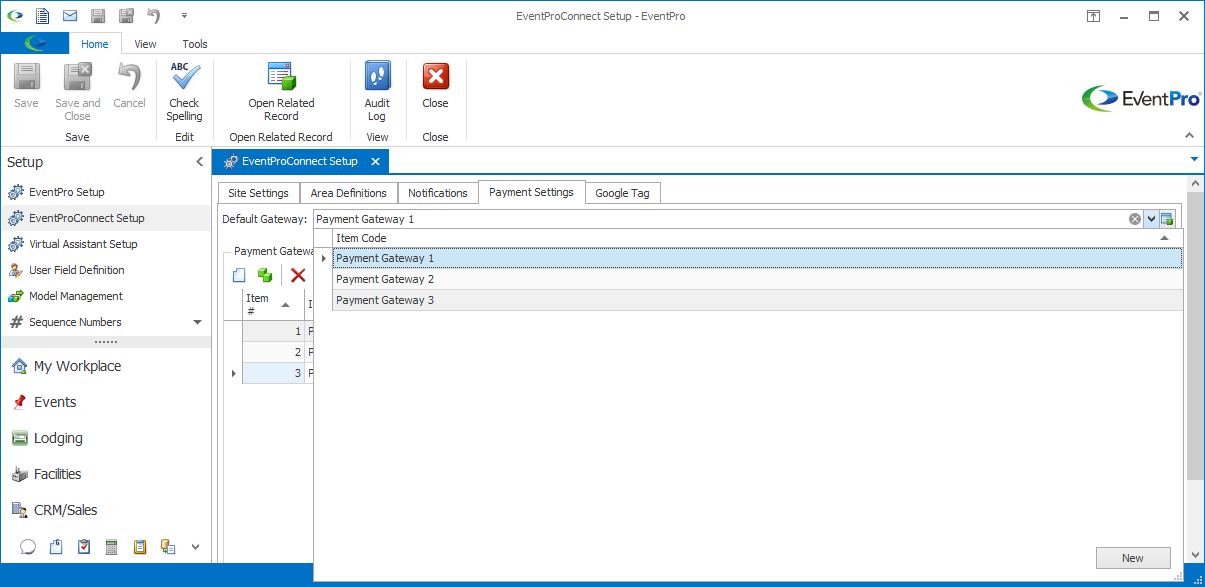Select grid row with Item # 2
Screen dimensions: 1205x587
click(x=273, y=352)
